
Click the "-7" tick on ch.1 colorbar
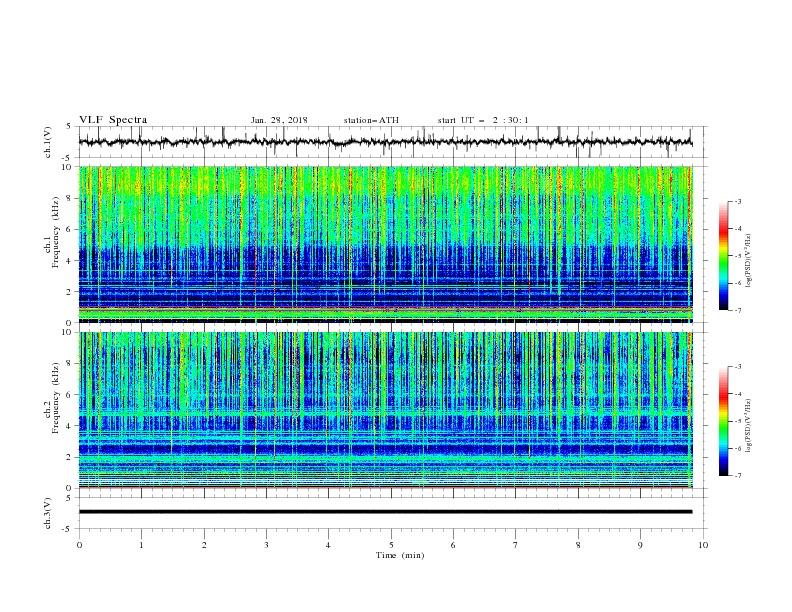tap(737, 310)
